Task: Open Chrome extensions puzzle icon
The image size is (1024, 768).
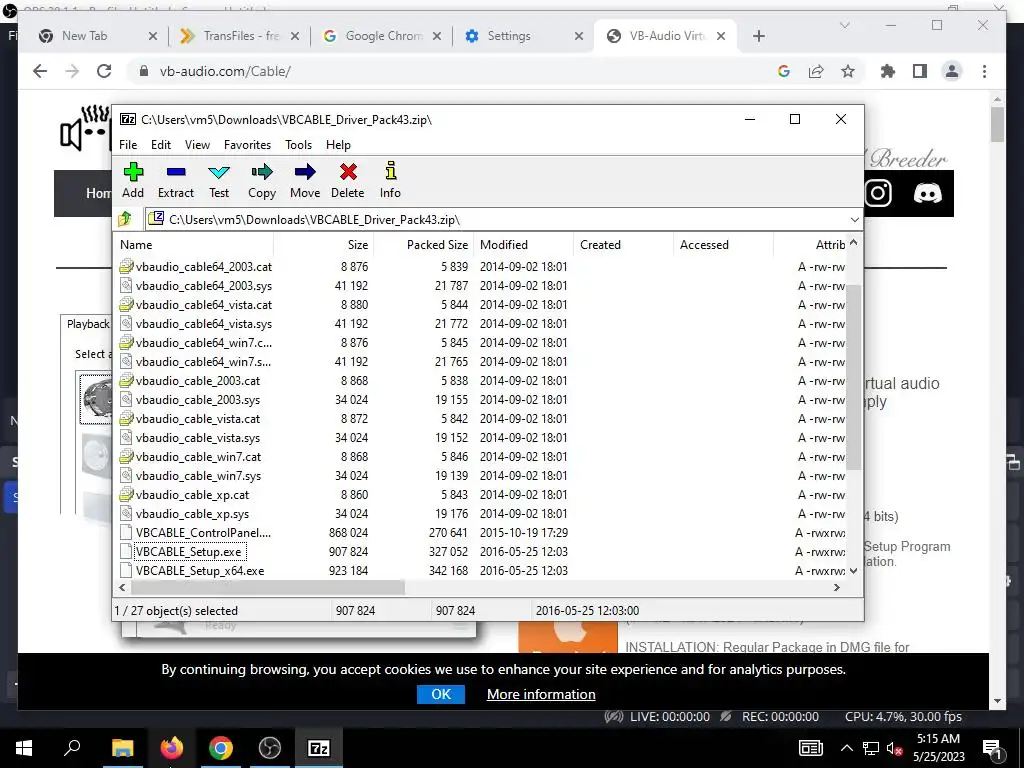Action: (888, 71)
